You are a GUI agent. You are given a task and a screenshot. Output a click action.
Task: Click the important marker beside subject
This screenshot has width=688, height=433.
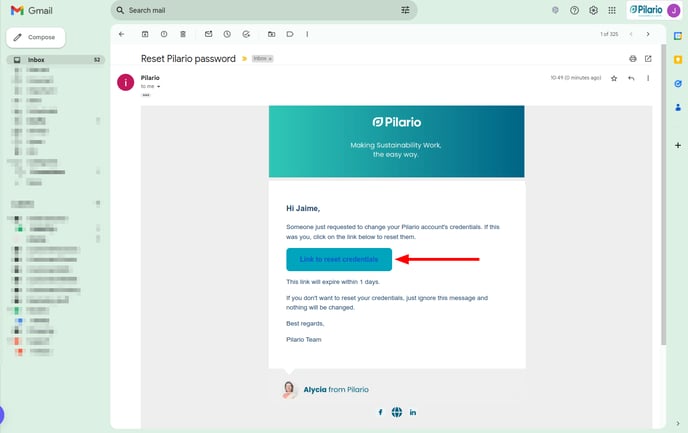pyautogui.click(x=244, y=59)
